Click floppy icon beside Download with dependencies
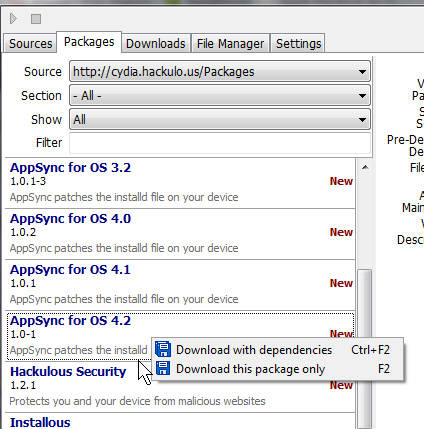 click(x=163, y=349)
